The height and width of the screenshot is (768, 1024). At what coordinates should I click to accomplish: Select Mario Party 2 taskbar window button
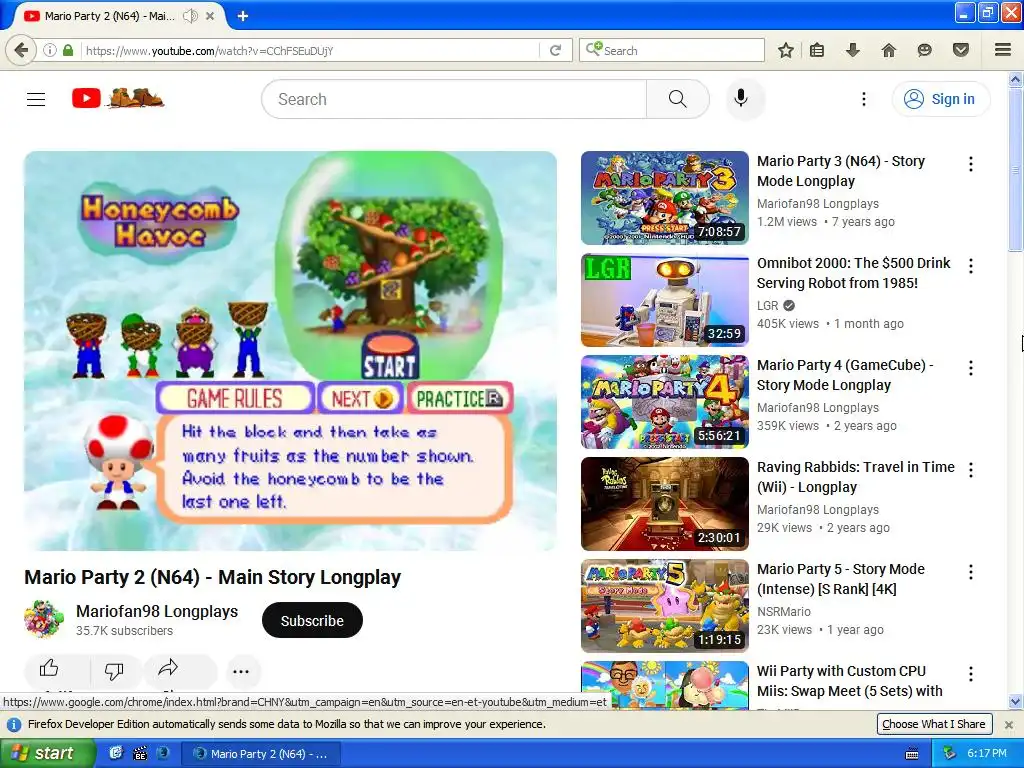coord(261,754)
